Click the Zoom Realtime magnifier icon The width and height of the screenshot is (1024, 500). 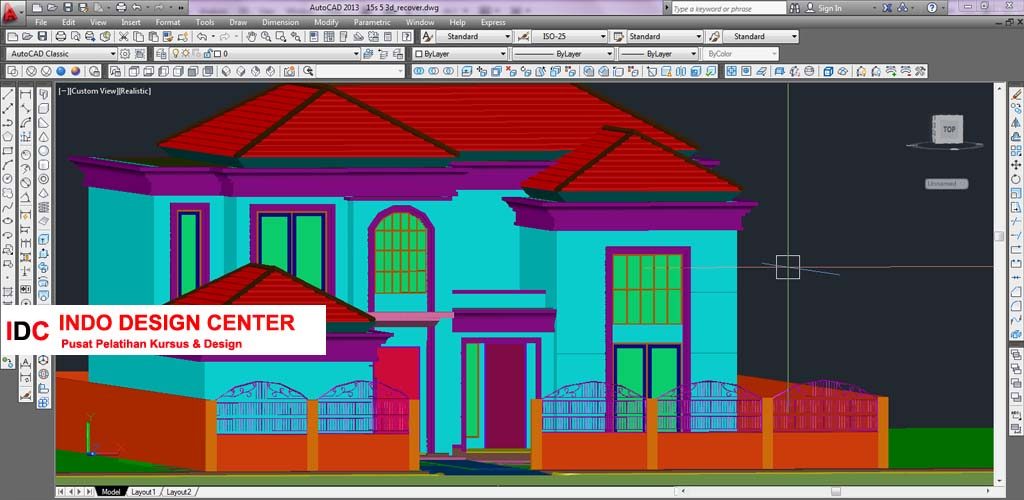pos(266,37)
